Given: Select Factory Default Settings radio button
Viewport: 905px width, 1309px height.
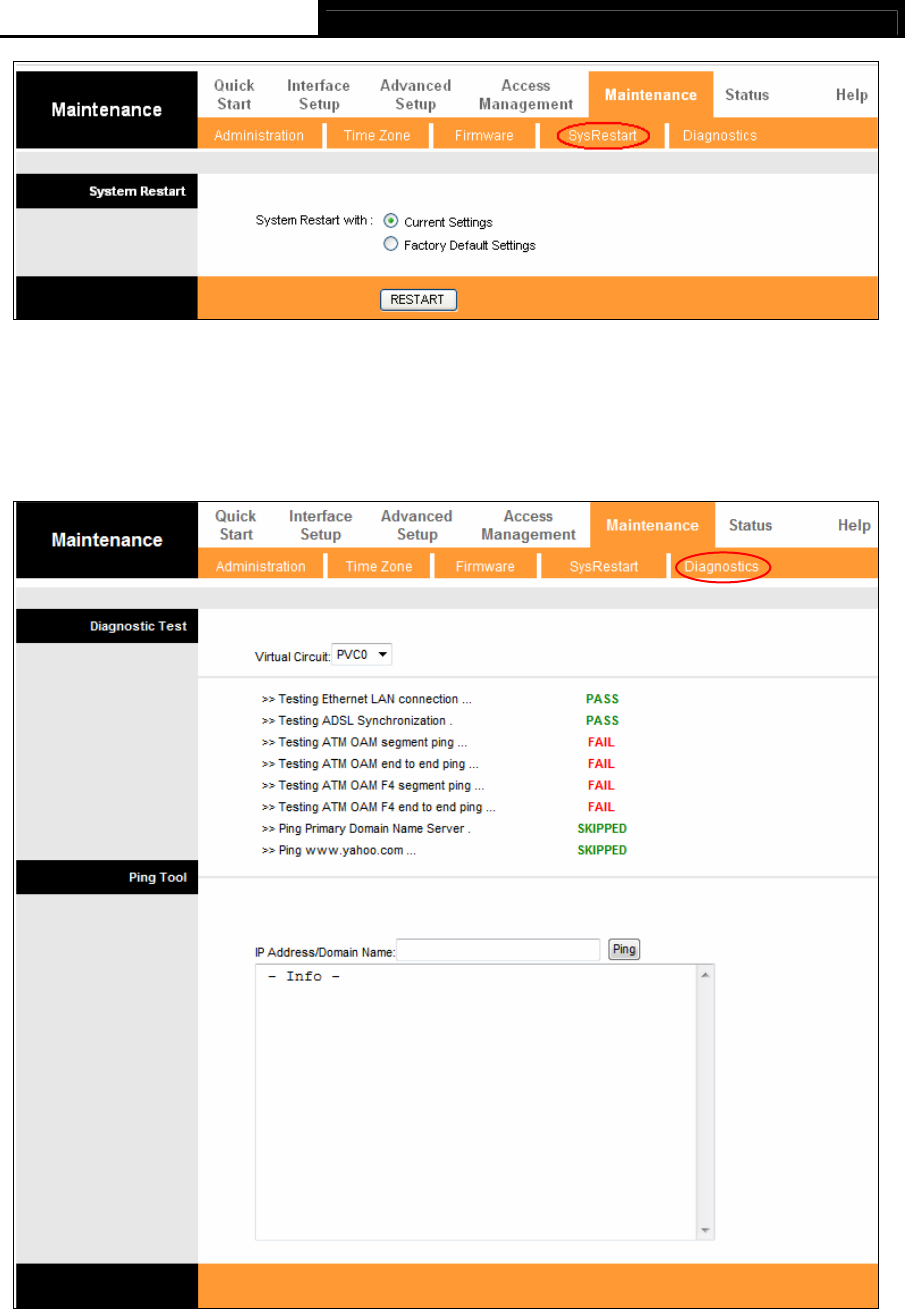Looking at the screenshot, I should (391, 245).
